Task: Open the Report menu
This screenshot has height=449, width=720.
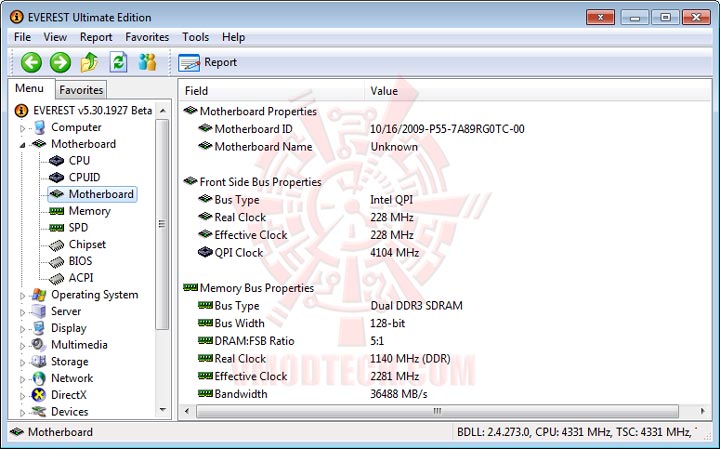Action: 96,37
